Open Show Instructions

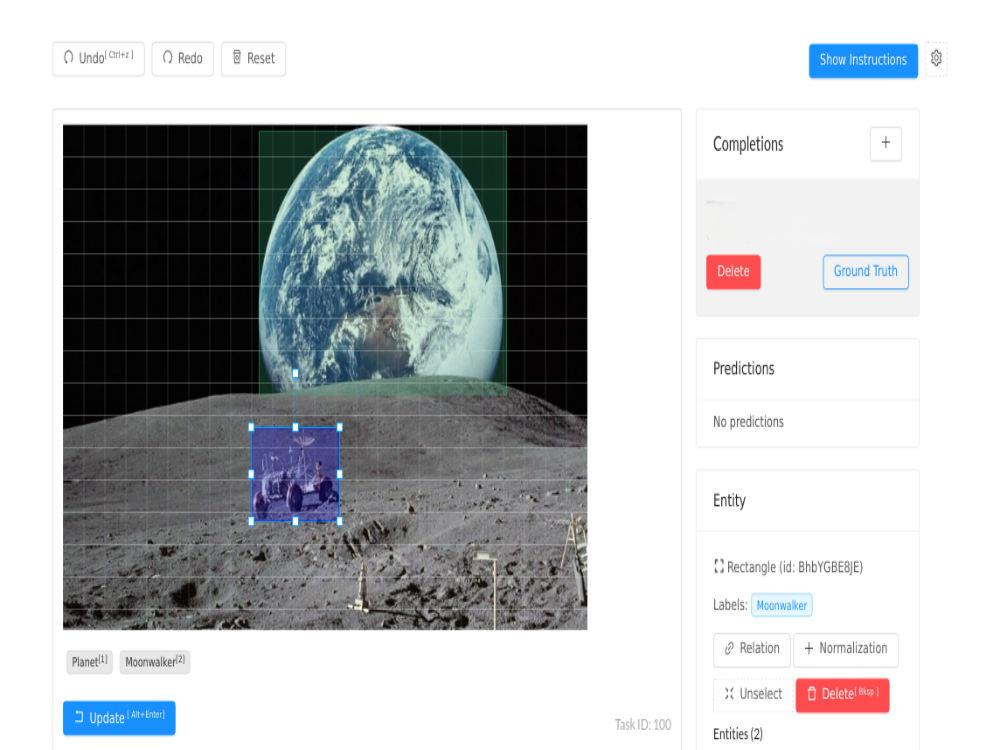point(863,60)
